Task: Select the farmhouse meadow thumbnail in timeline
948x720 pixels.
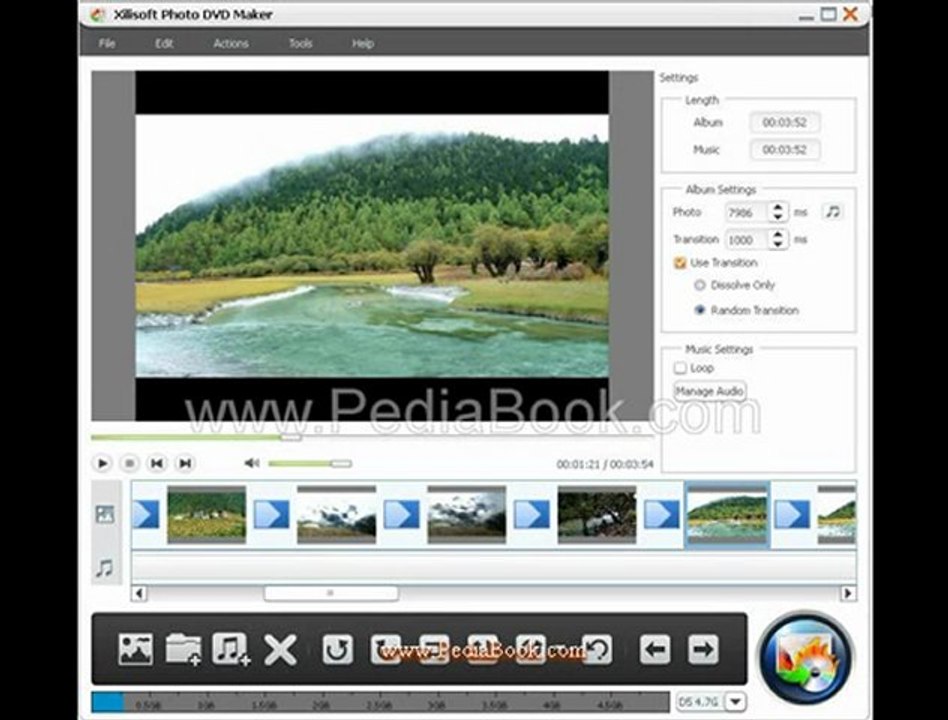Action: 207,514
